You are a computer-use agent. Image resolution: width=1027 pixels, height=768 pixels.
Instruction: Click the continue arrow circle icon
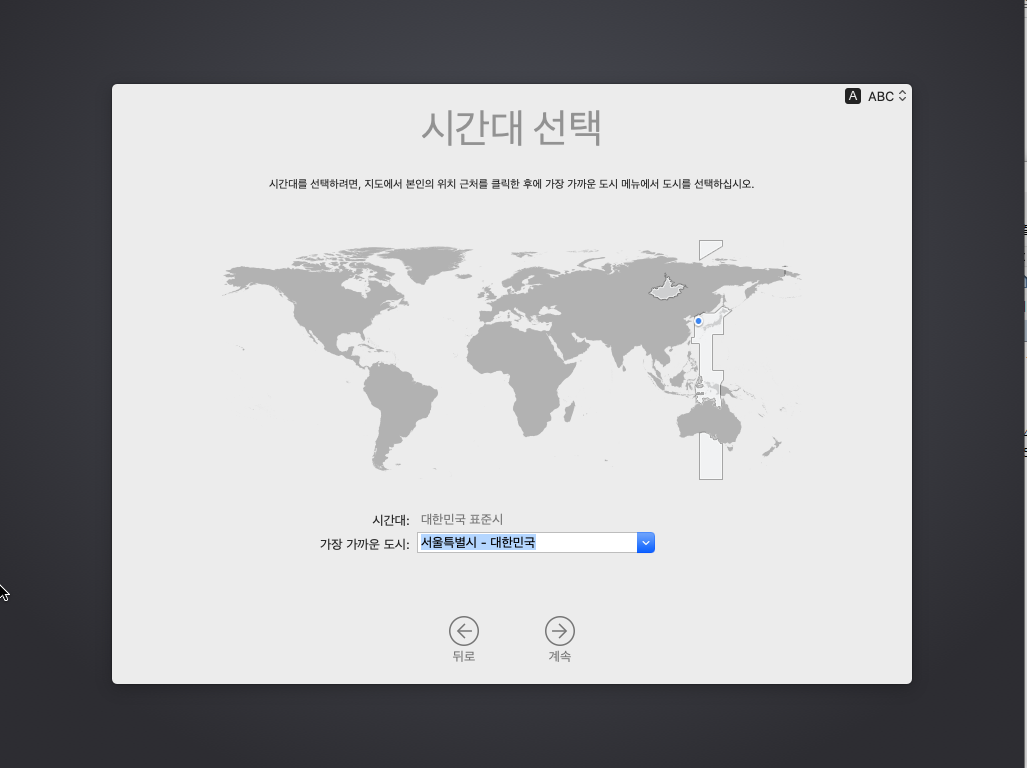[x=560, y=630]
